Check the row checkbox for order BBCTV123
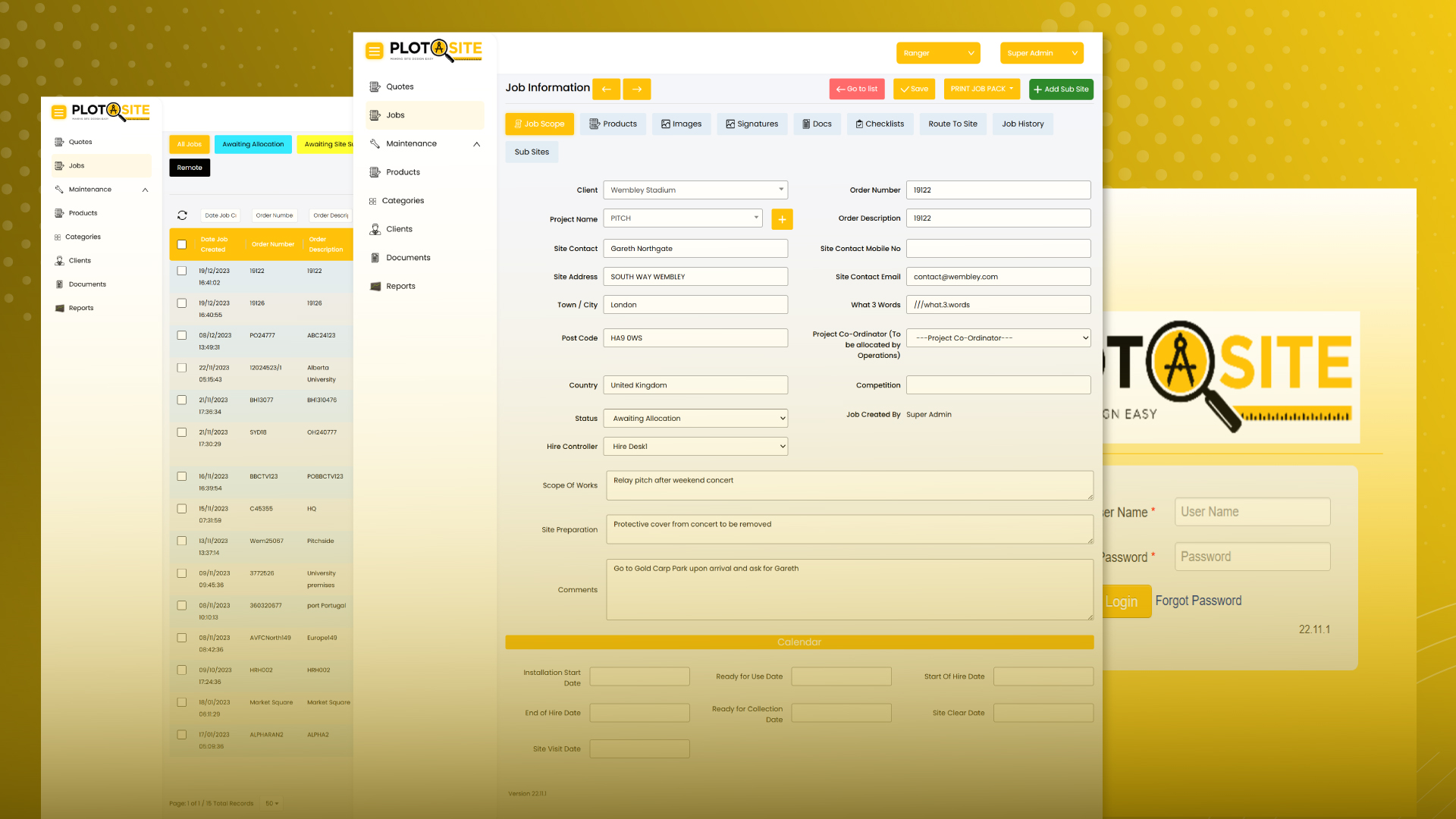This screenshot has width=1456, height=819. [x=182, y=476]
